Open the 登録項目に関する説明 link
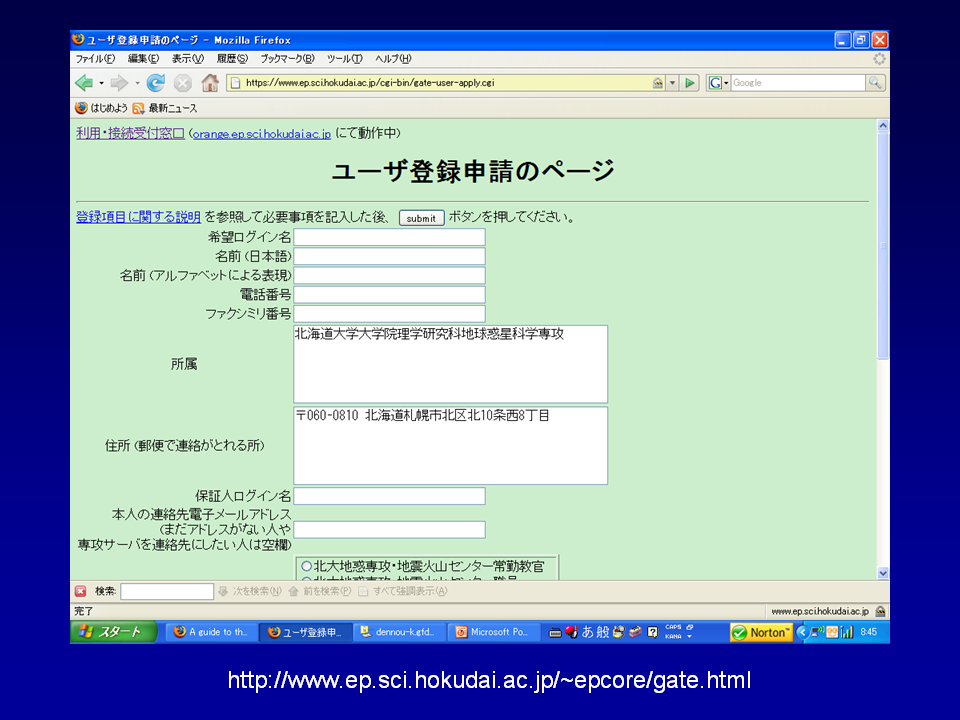This screenshot has width=960, height=720. [x=138, y=217]
